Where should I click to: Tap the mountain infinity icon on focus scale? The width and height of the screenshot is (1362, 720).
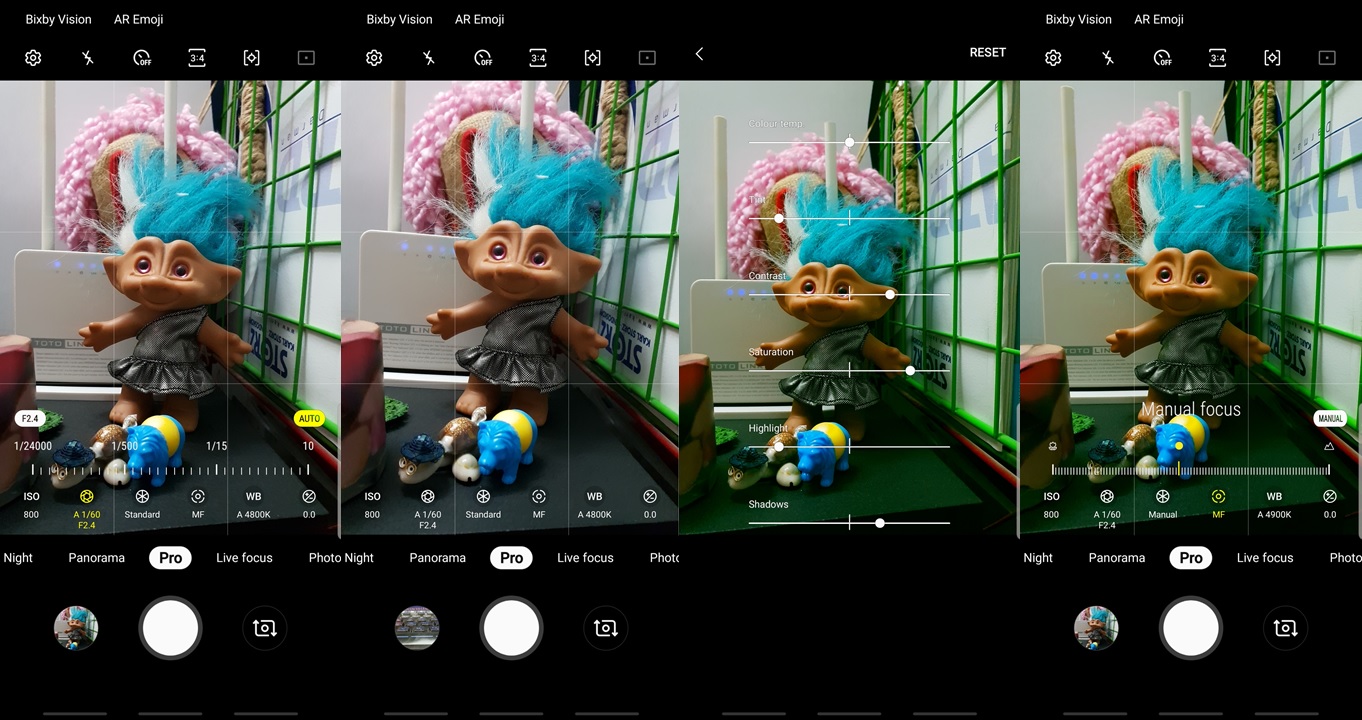[1329, 446]
